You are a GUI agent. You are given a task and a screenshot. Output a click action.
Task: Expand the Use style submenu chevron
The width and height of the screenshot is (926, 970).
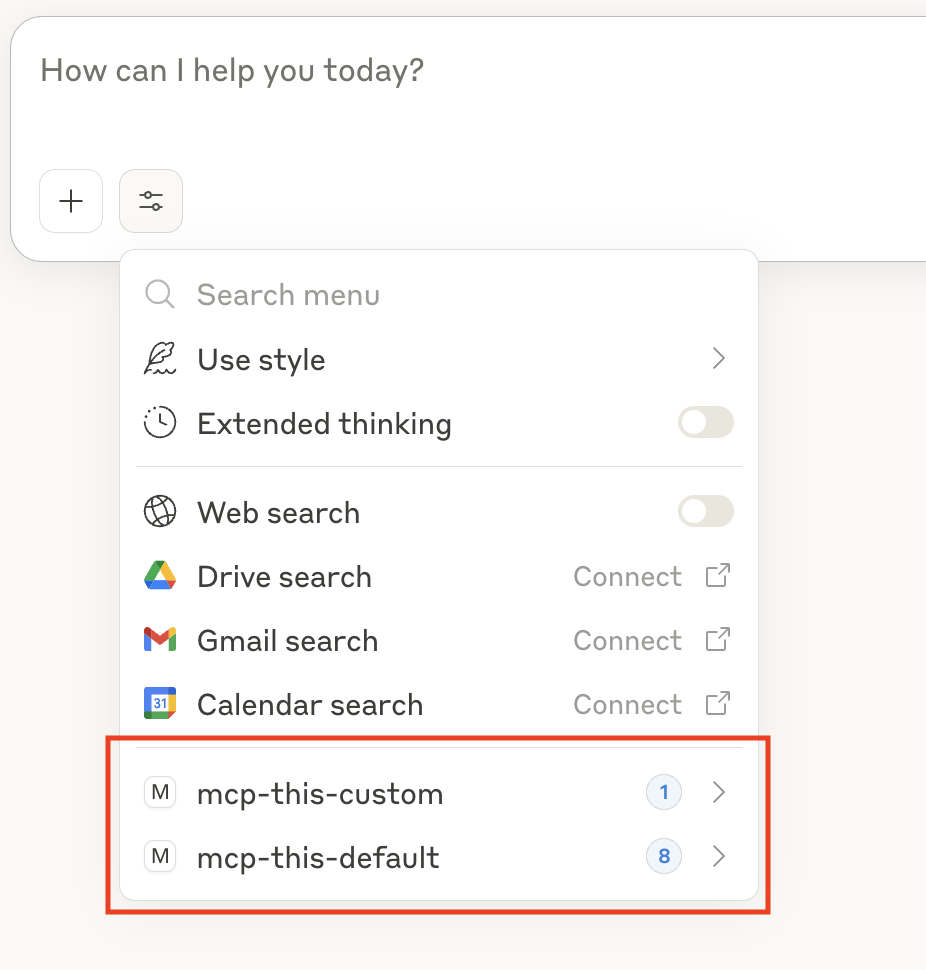[718, 358]
